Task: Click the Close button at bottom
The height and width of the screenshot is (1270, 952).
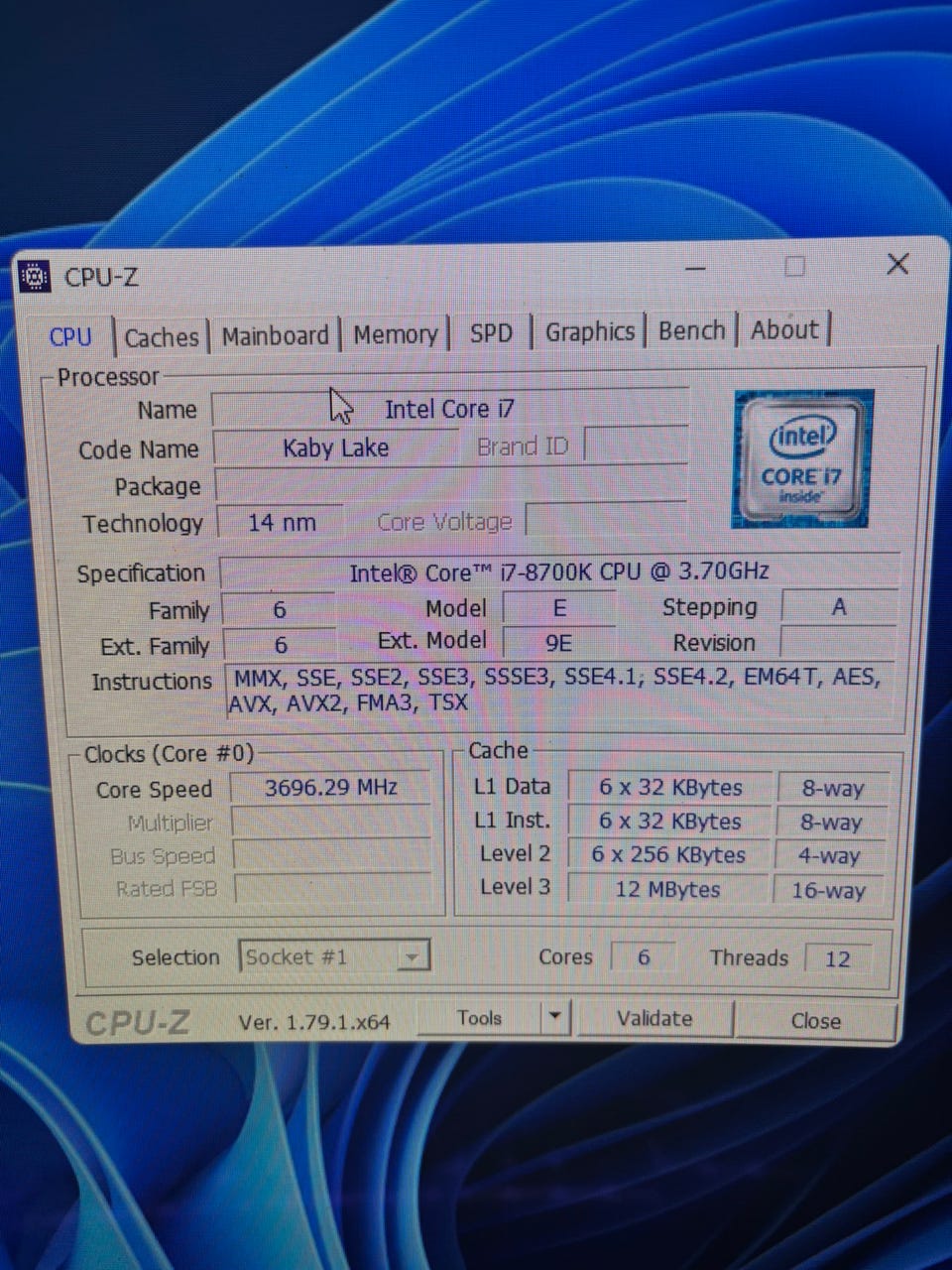Action: coord(816,1021)
